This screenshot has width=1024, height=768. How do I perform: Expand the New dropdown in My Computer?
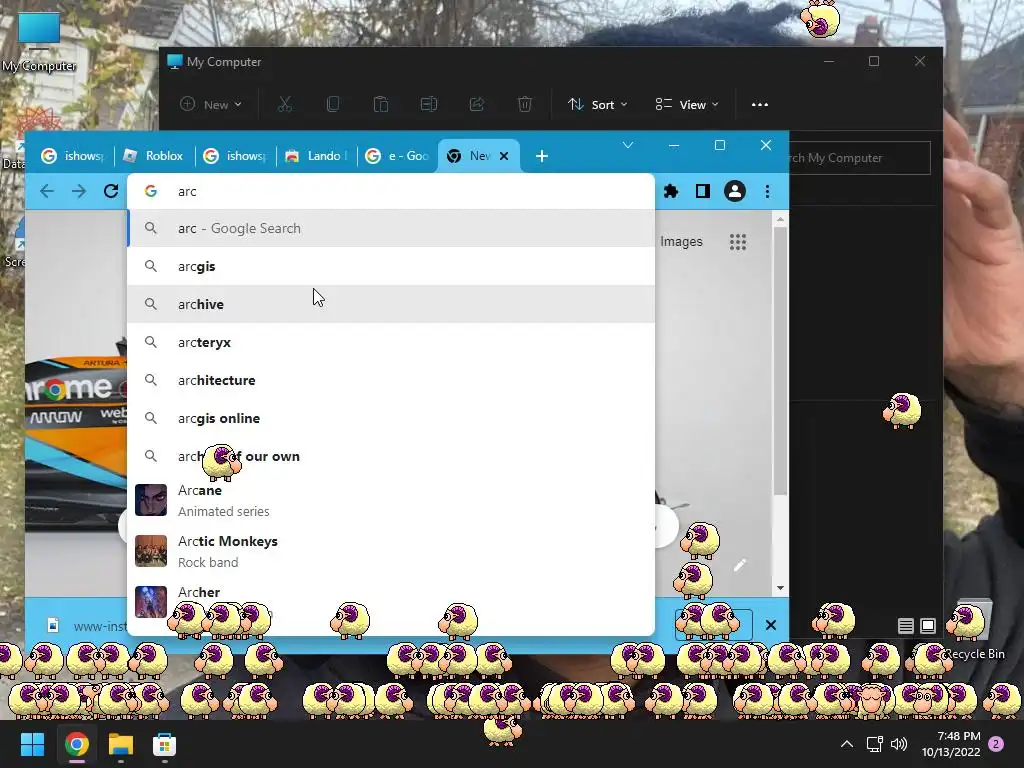tap(211, 104)
